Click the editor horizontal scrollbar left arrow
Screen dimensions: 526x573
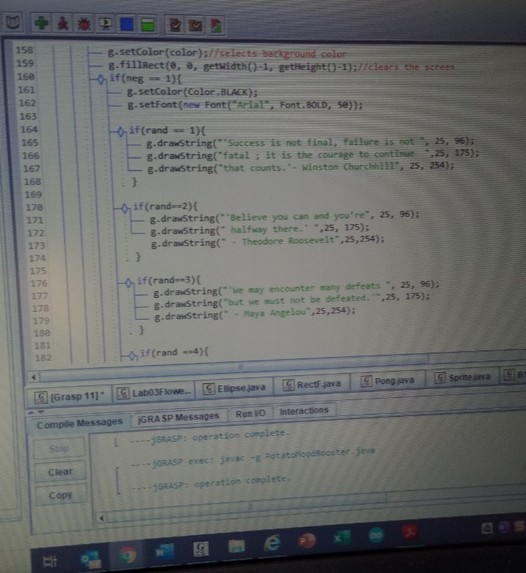click(x=34, y=377)
